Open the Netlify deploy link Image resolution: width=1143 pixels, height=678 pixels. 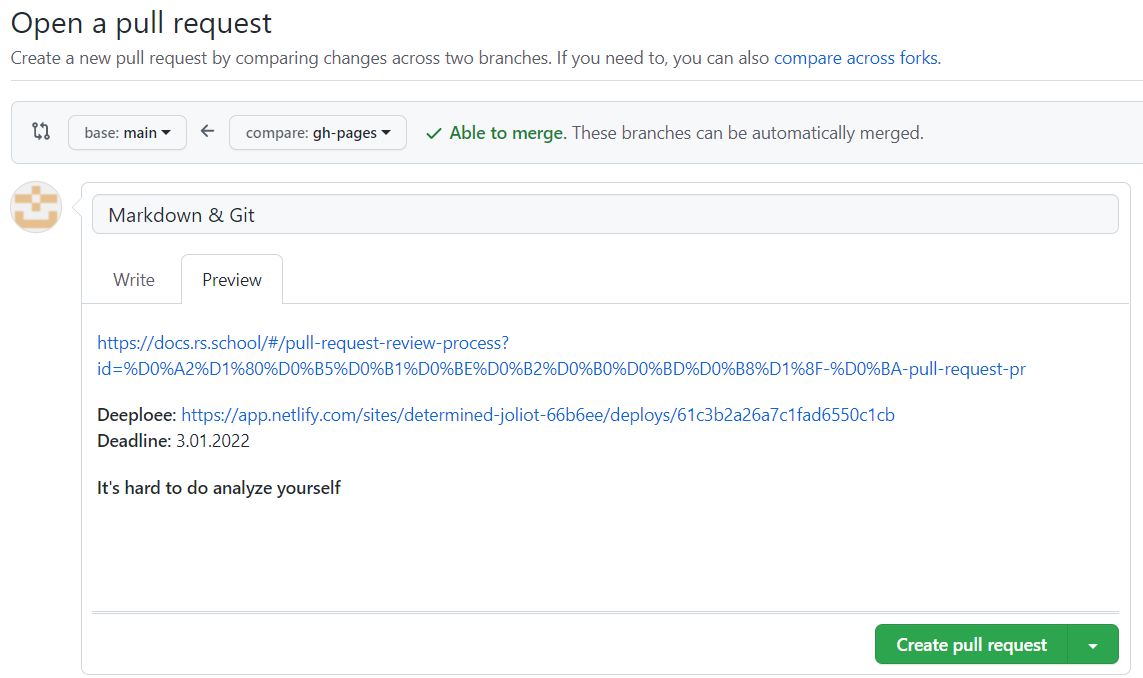[537, 415]
